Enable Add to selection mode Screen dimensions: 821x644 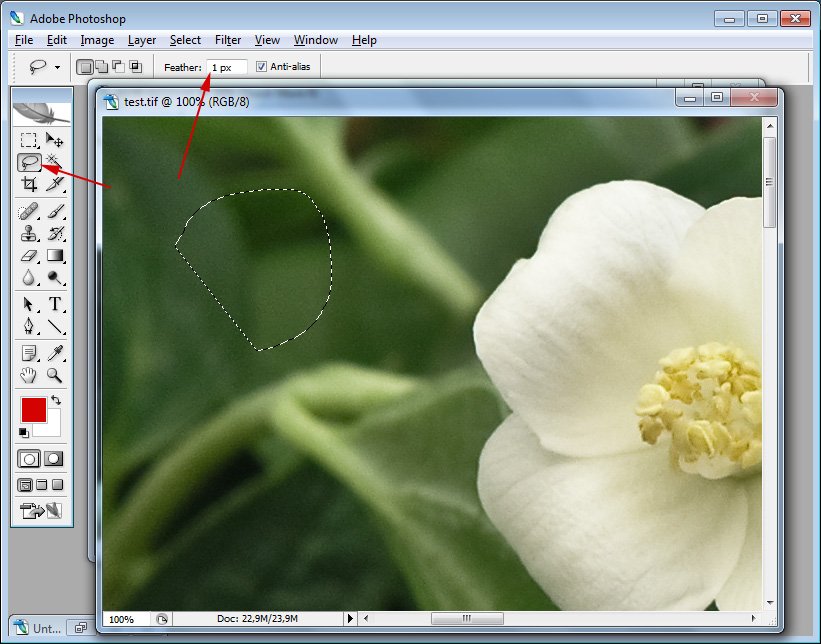[x=101, y=67]
